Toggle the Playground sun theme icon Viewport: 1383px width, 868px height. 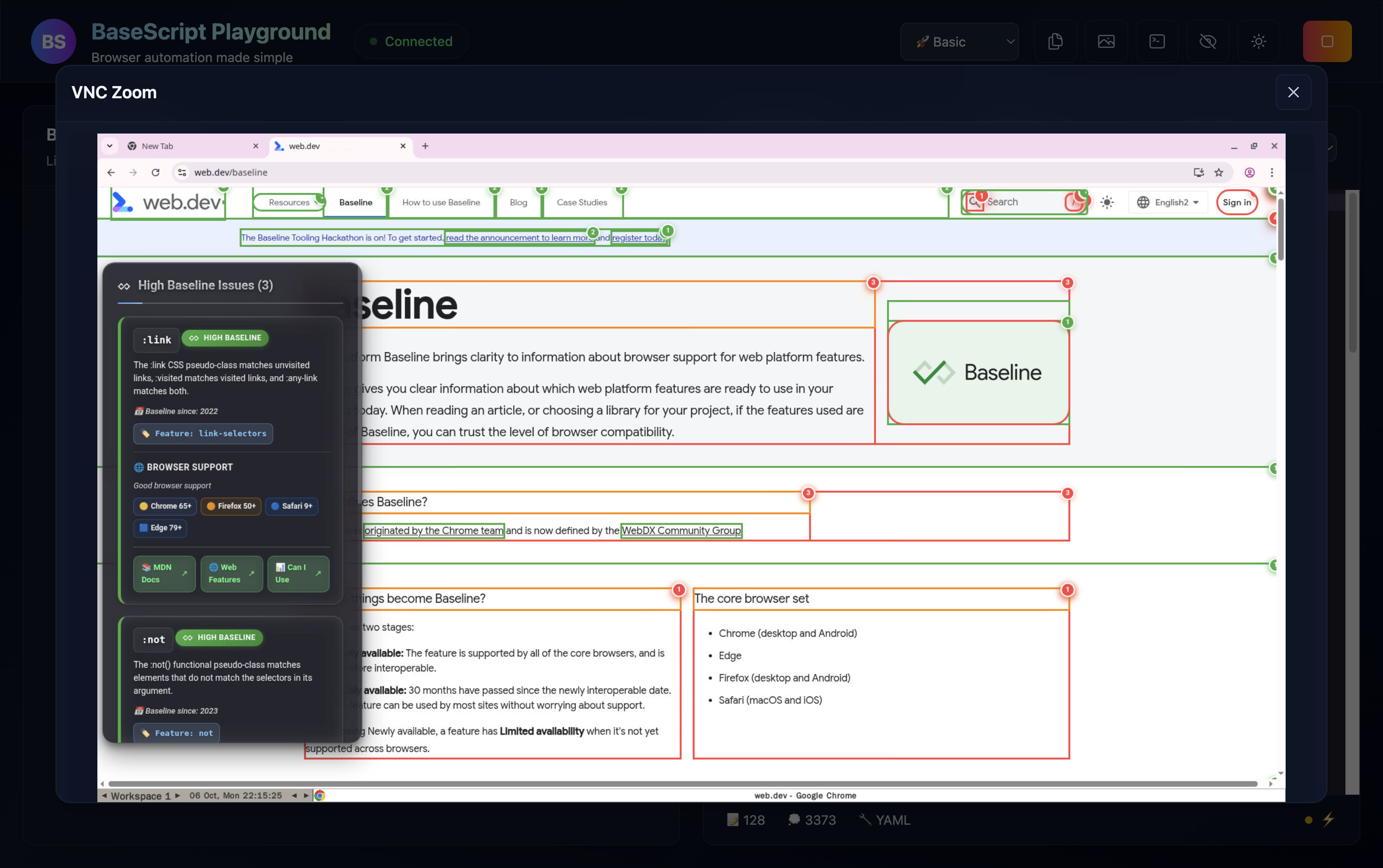[1258, 41]
